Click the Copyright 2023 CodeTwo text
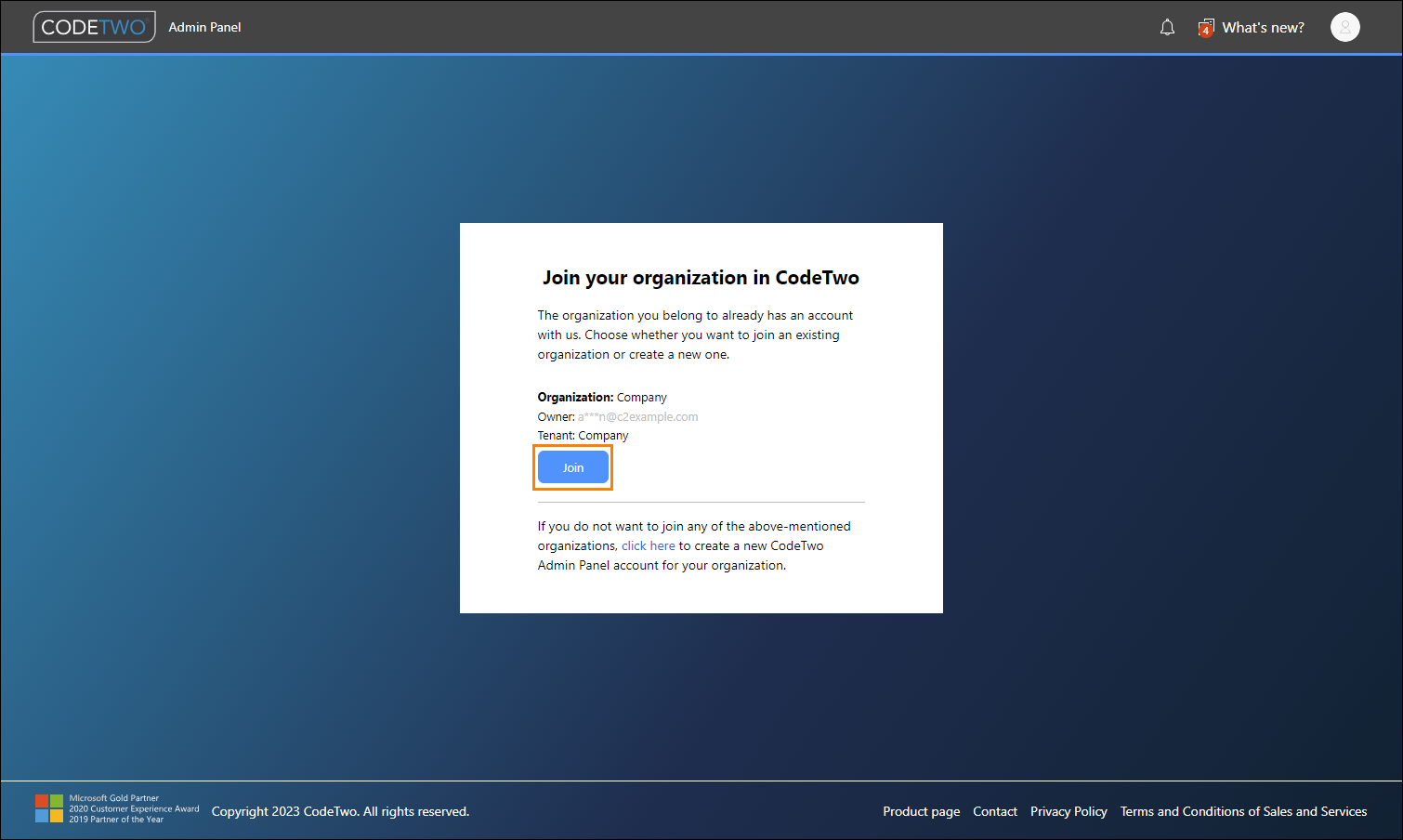 tap(340, 811)
